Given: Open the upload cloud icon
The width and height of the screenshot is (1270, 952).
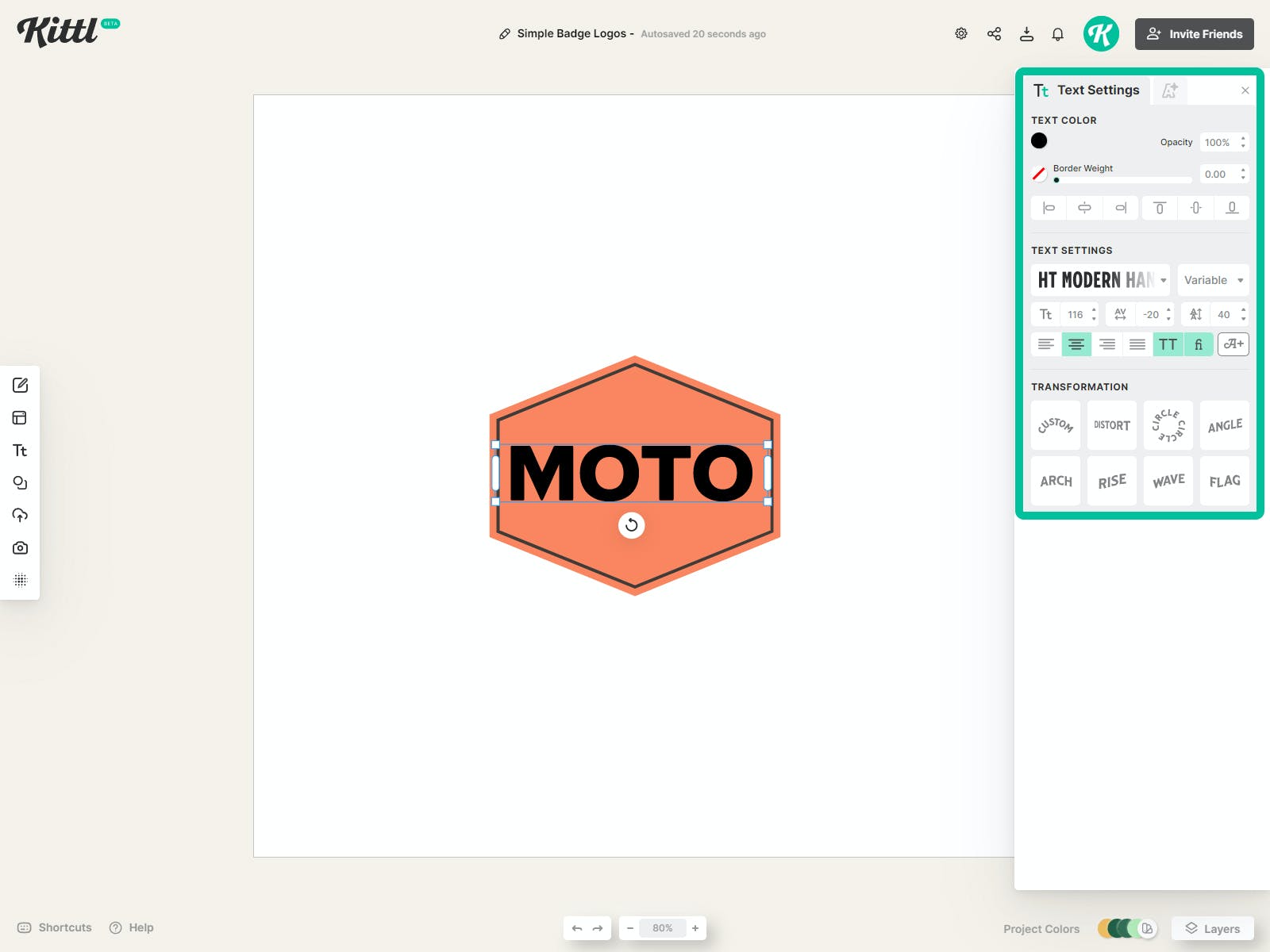Looking at the screenshot, I should (x=21, y=516).
